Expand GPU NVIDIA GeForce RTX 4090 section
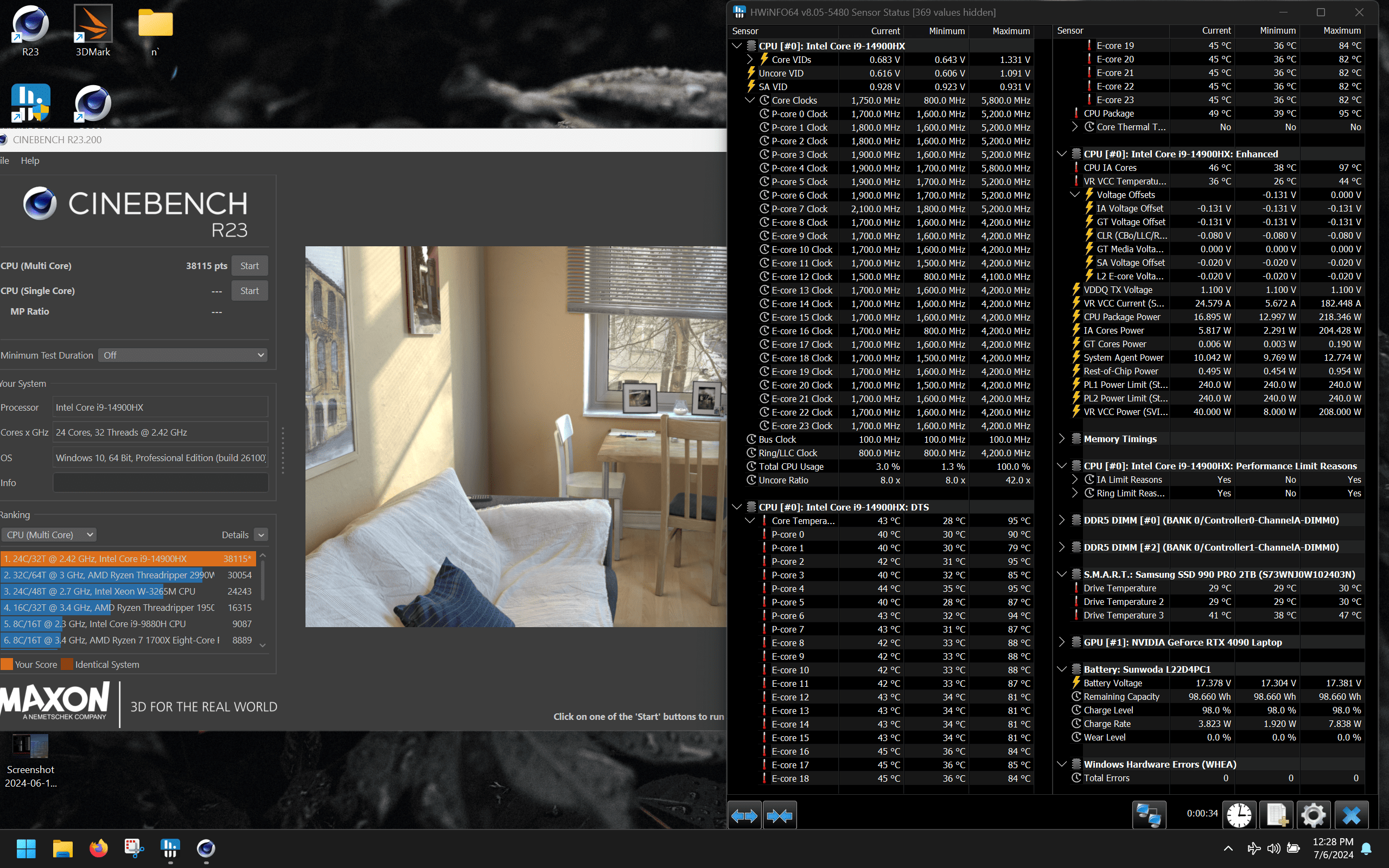 click(x=1062, y=642)
